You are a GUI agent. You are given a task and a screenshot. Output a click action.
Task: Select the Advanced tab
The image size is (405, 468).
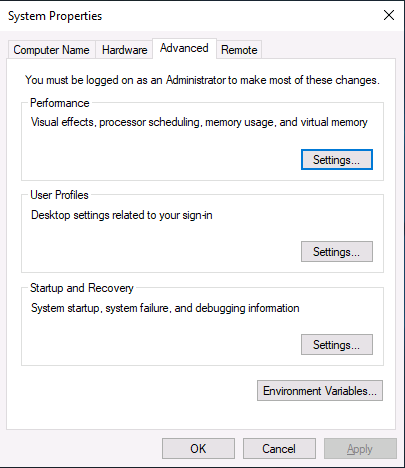point(184,49)
